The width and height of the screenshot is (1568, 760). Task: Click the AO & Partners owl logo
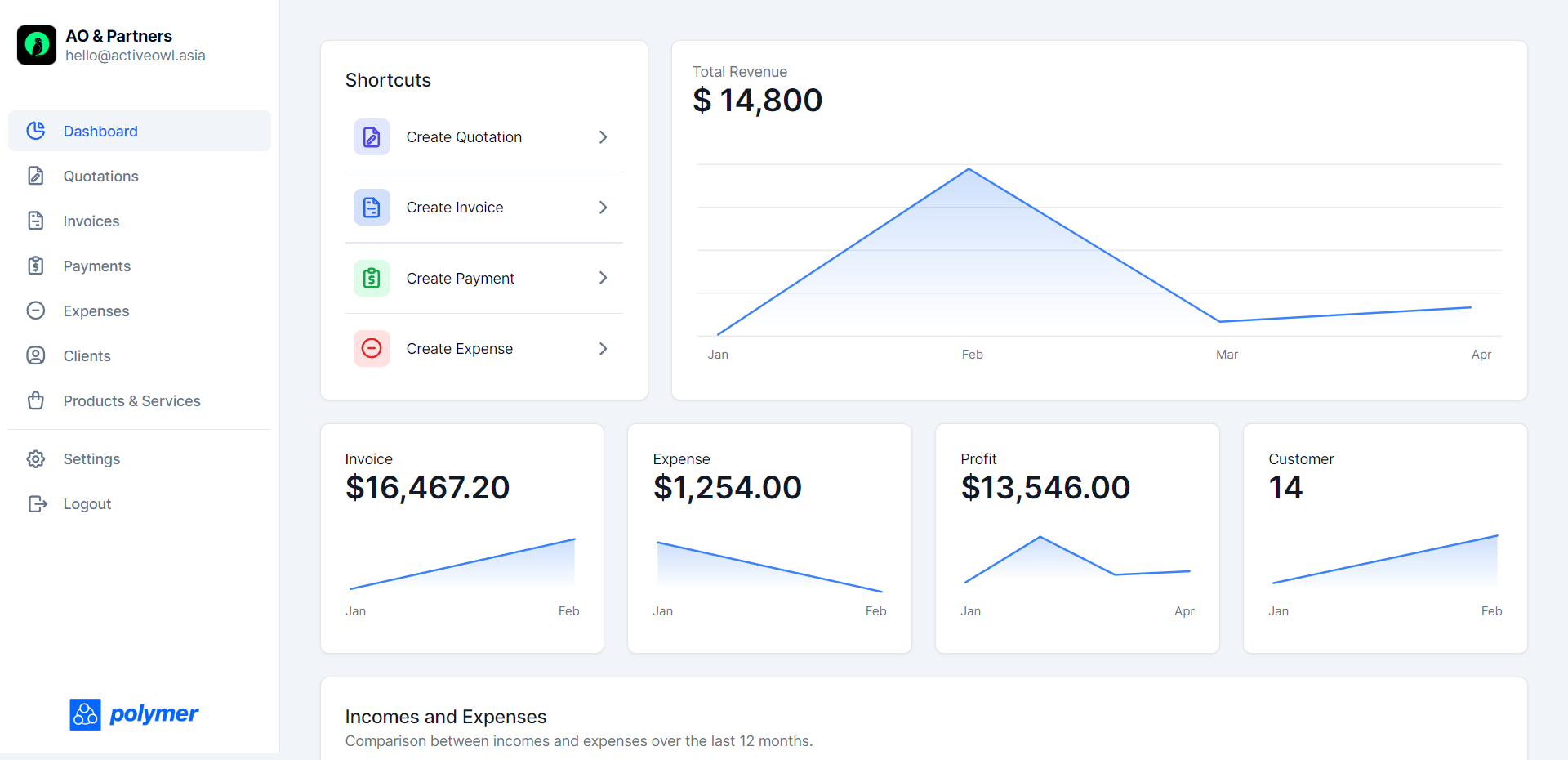[x=37, y=45]
